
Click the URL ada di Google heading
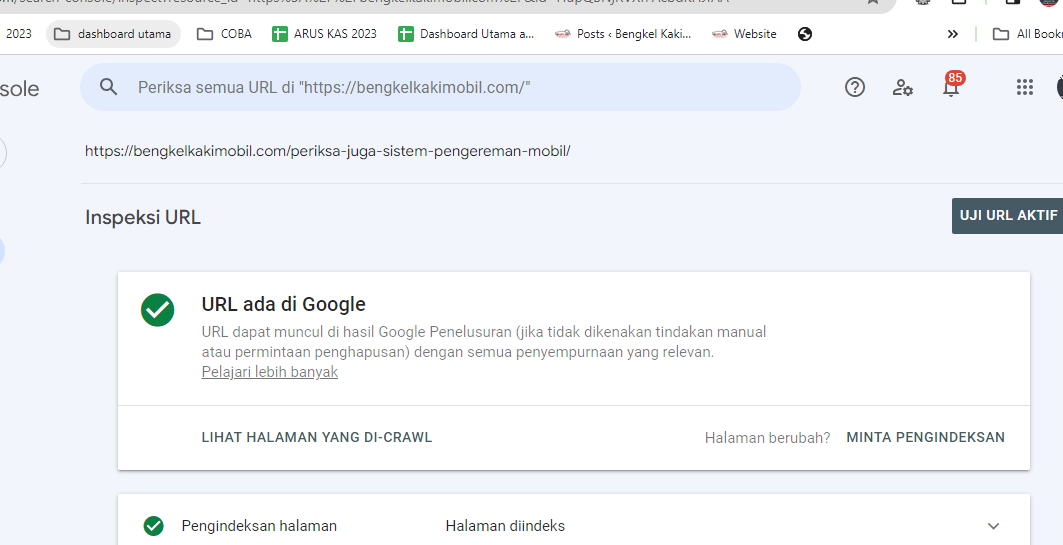tap(283, 304)
